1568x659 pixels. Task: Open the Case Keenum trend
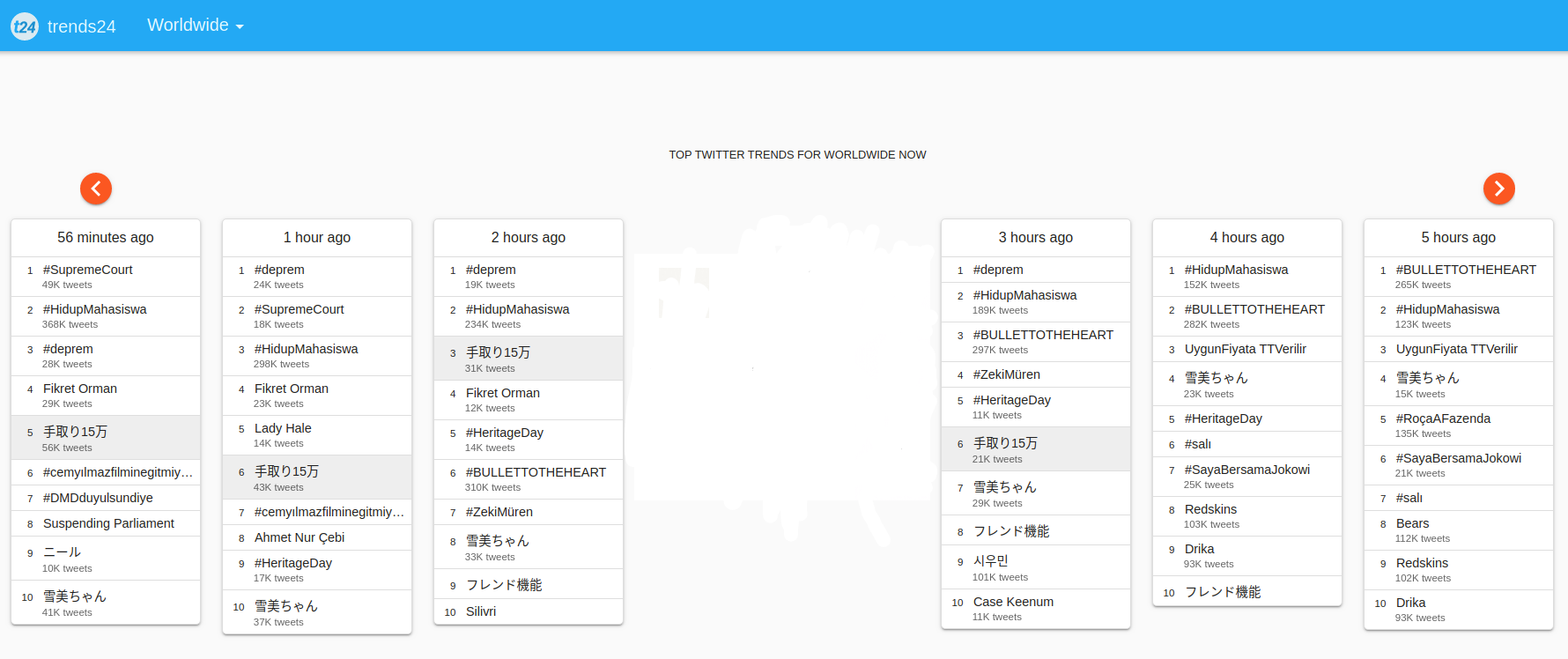1014,602
